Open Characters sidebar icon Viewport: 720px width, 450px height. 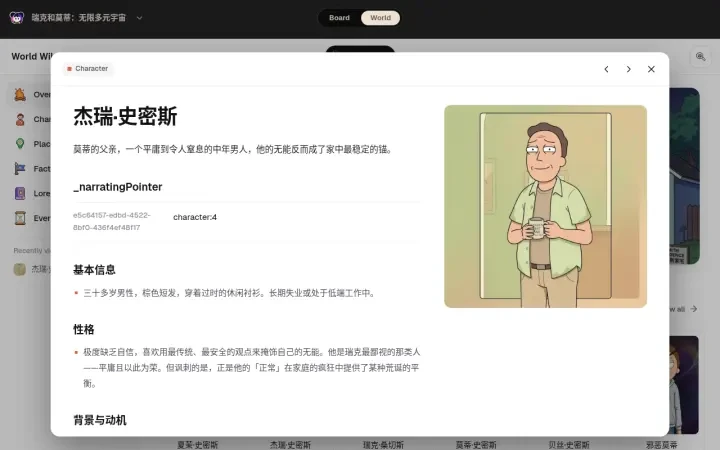click(20, 119)
